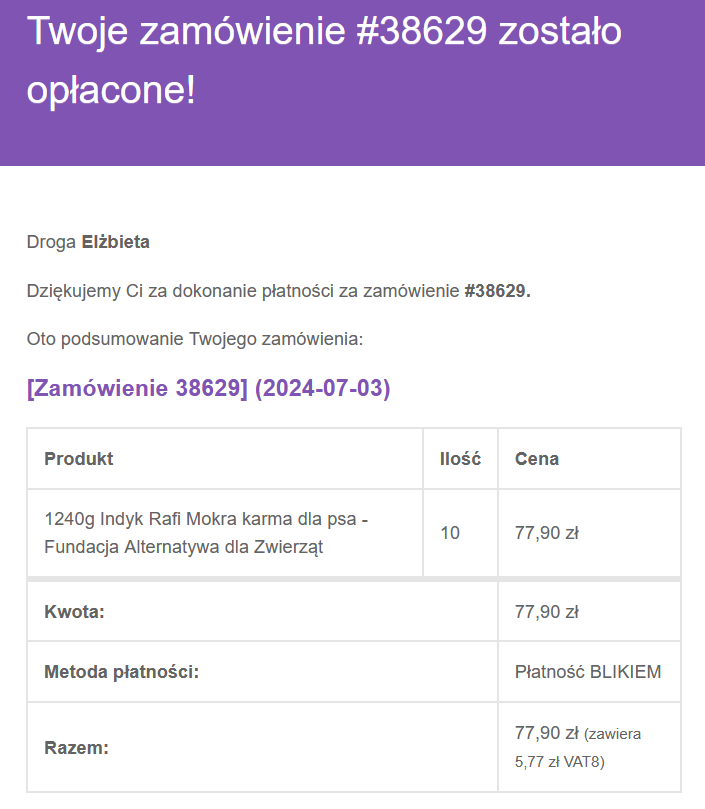
Task: Click the bold order number '#38629.' in the thank-you sentence
Action: tap(498, 291)
